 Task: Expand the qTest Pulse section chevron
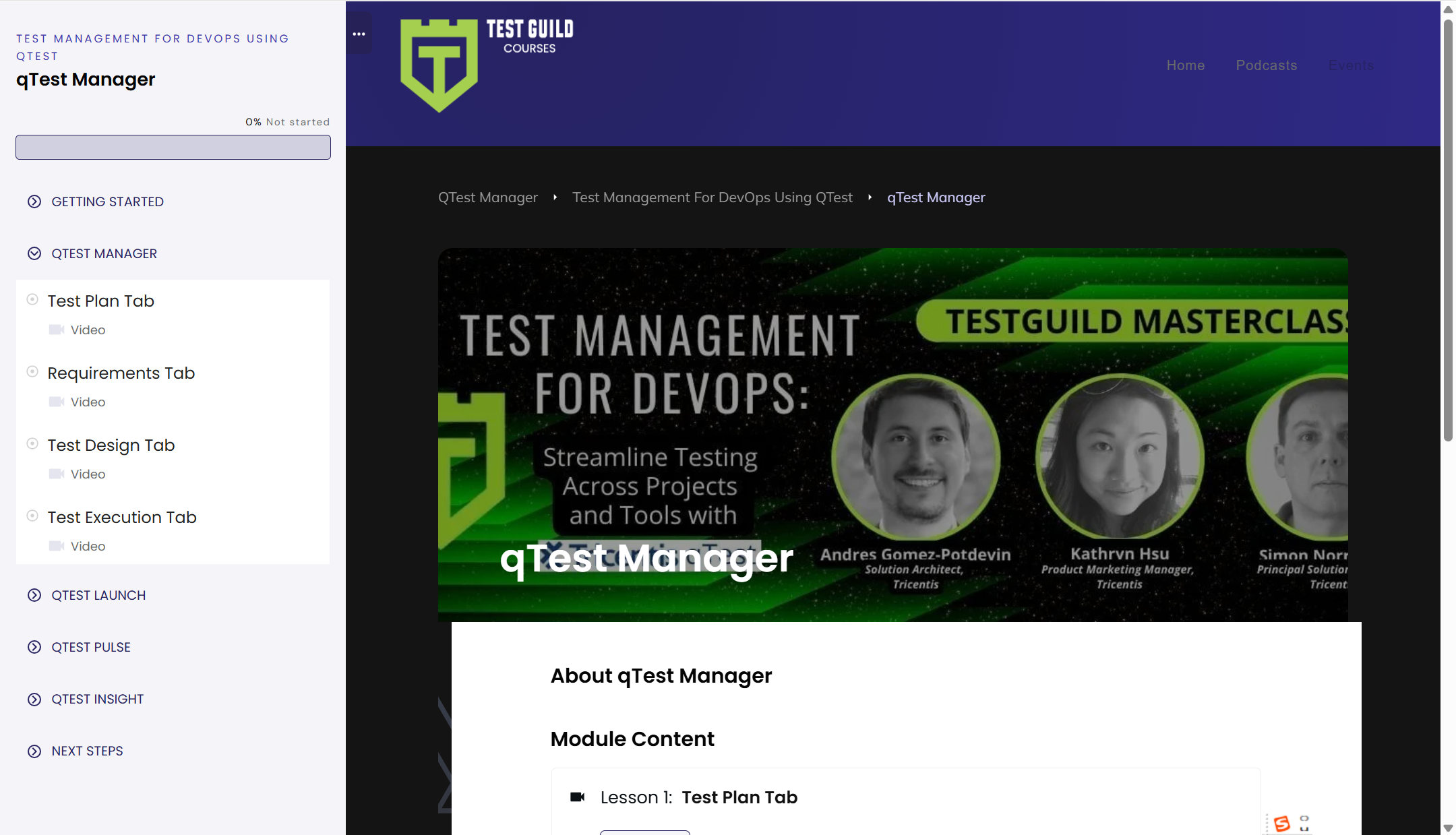[x=34, y=647]
